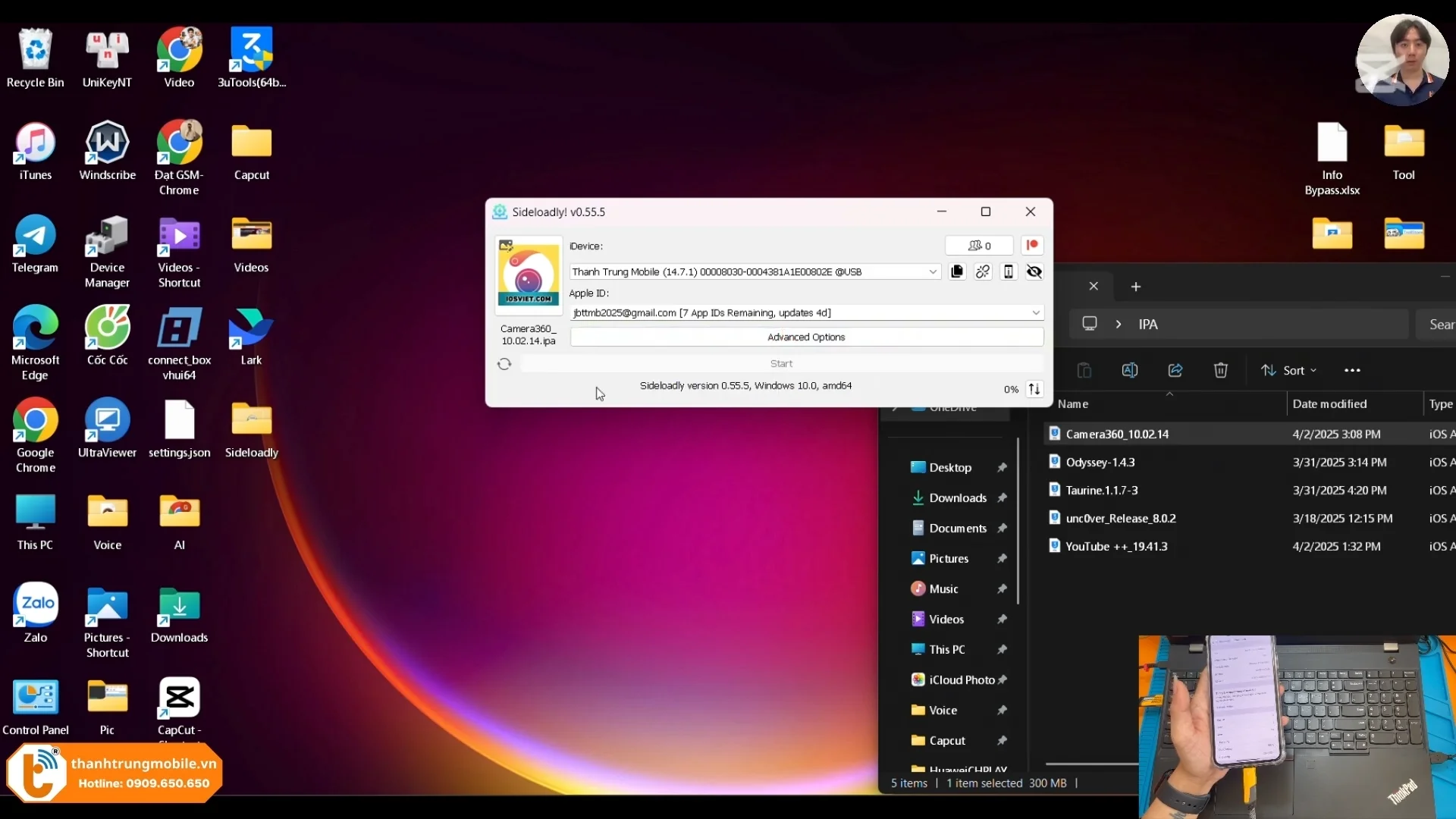1456x819 pixels.
Task: Click the Device Manager desktop icon
Action: click(x=107, y=251)
